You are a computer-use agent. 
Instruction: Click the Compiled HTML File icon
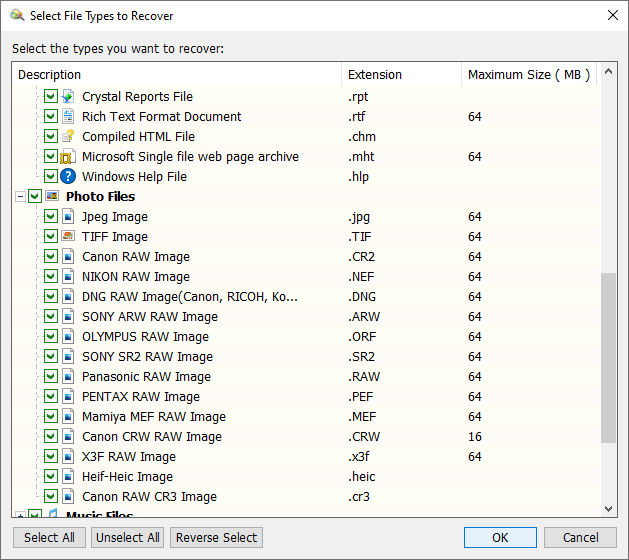click(68, 136)
